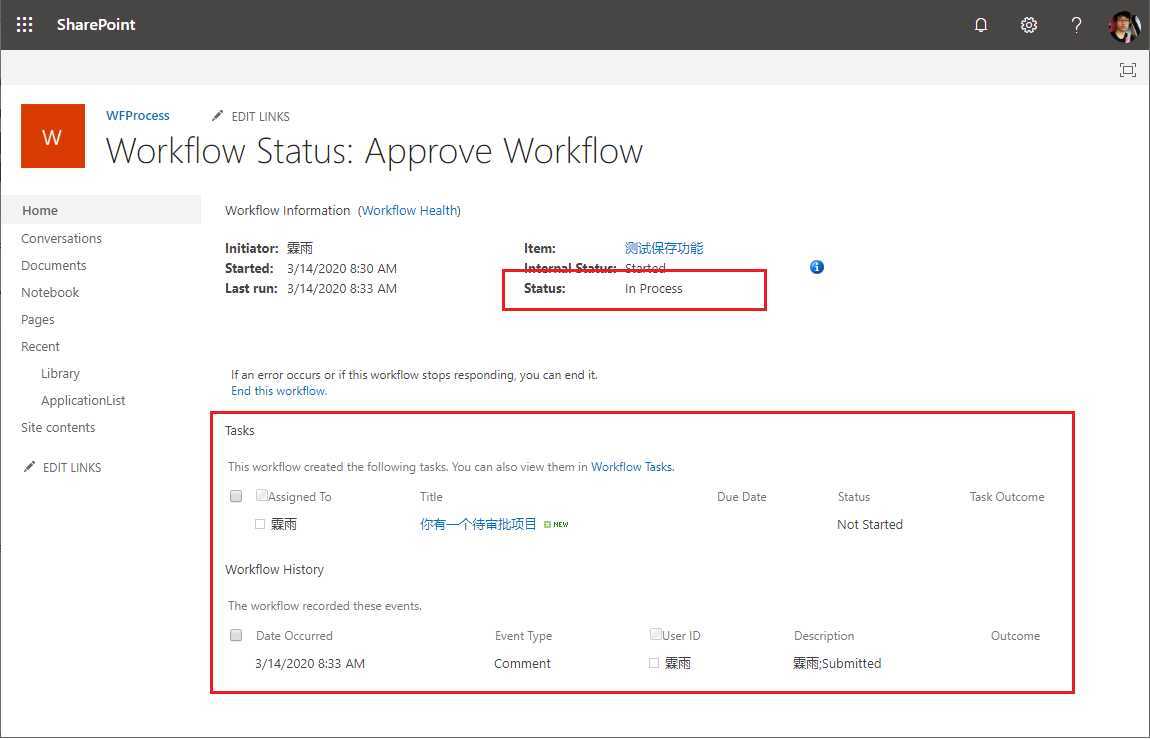
Task: Click EDIT LINKS in top navigation
Action: tap(260, 117)
